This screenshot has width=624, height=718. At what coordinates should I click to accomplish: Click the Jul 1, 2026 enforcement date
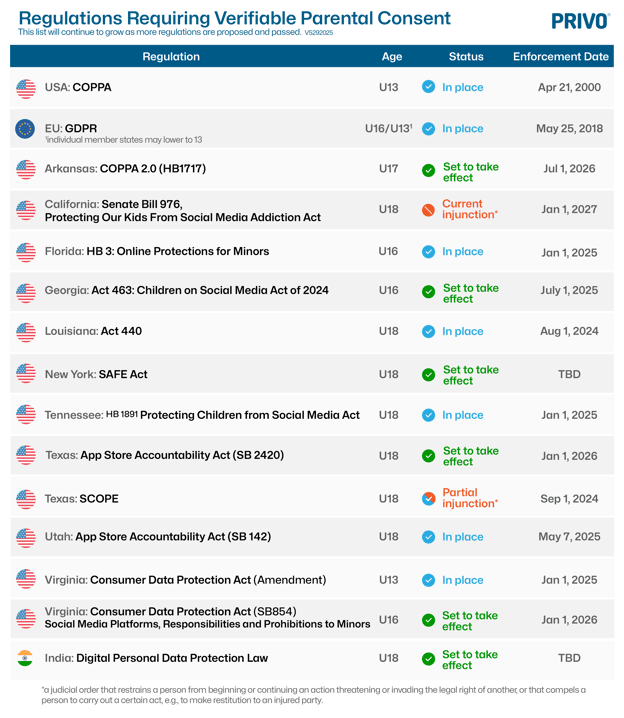(569, 169)
